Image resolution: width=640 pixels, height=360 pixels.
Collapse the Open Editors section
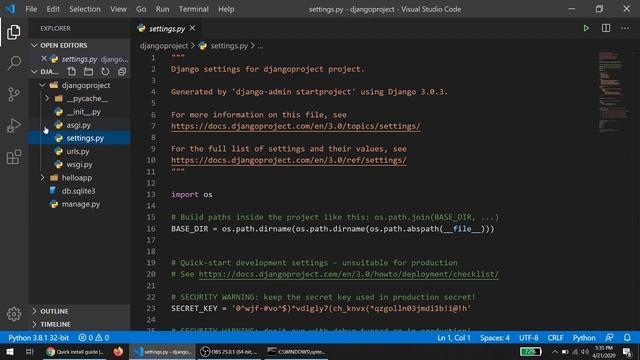pos(34,45)
